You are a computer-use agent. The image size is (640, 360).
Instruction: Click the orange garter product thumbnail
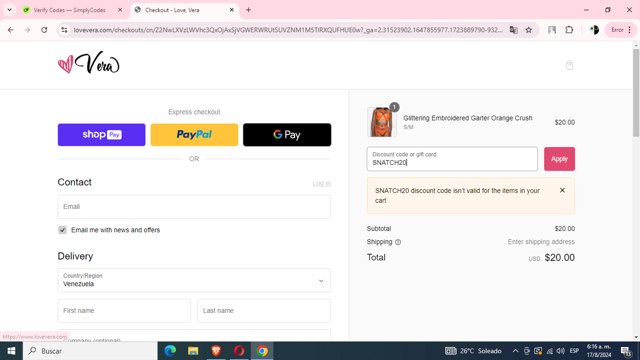(382, 122)
